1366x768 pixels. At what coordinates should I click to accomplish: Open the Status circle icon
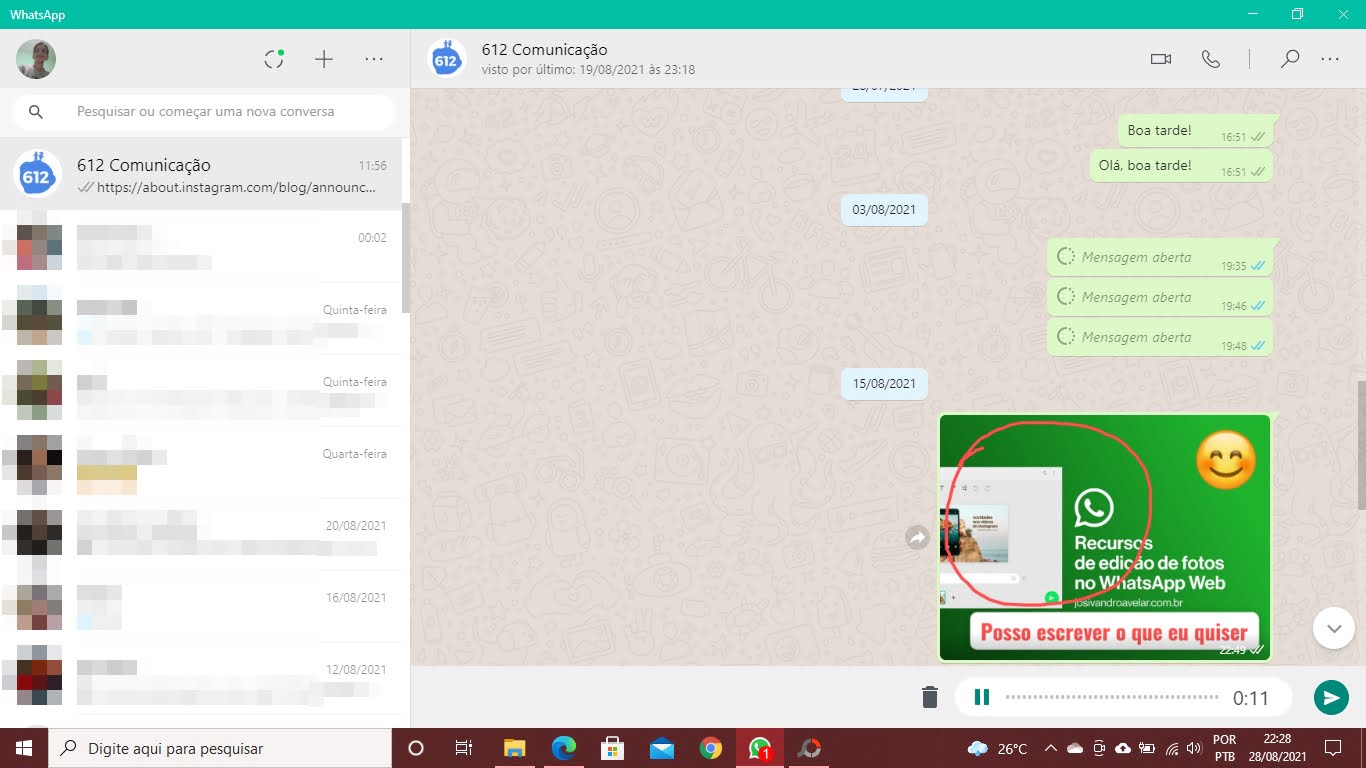(x=274, y=59)
